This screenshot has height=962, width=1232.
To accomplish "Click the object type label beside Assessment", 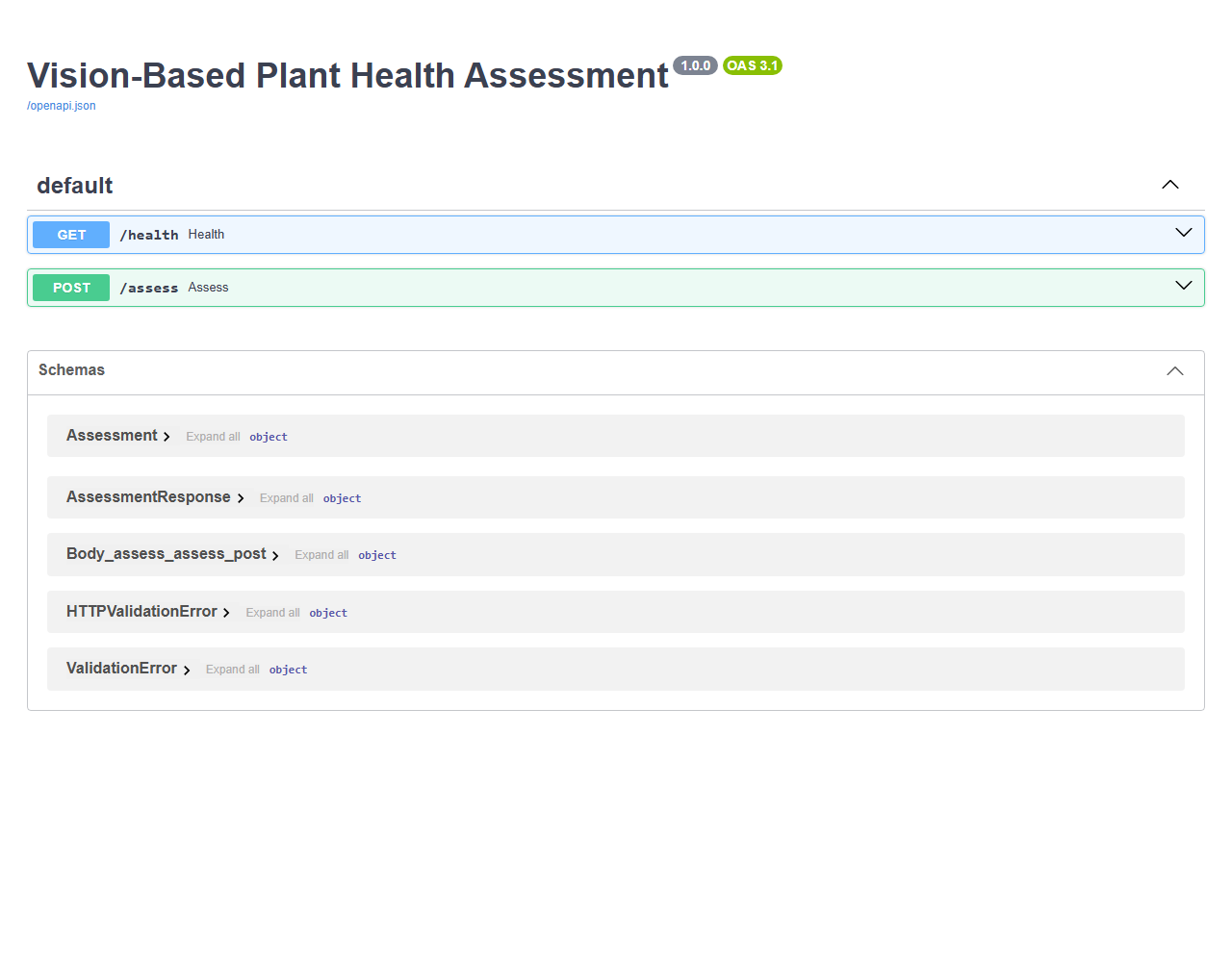I will (269, 437).
